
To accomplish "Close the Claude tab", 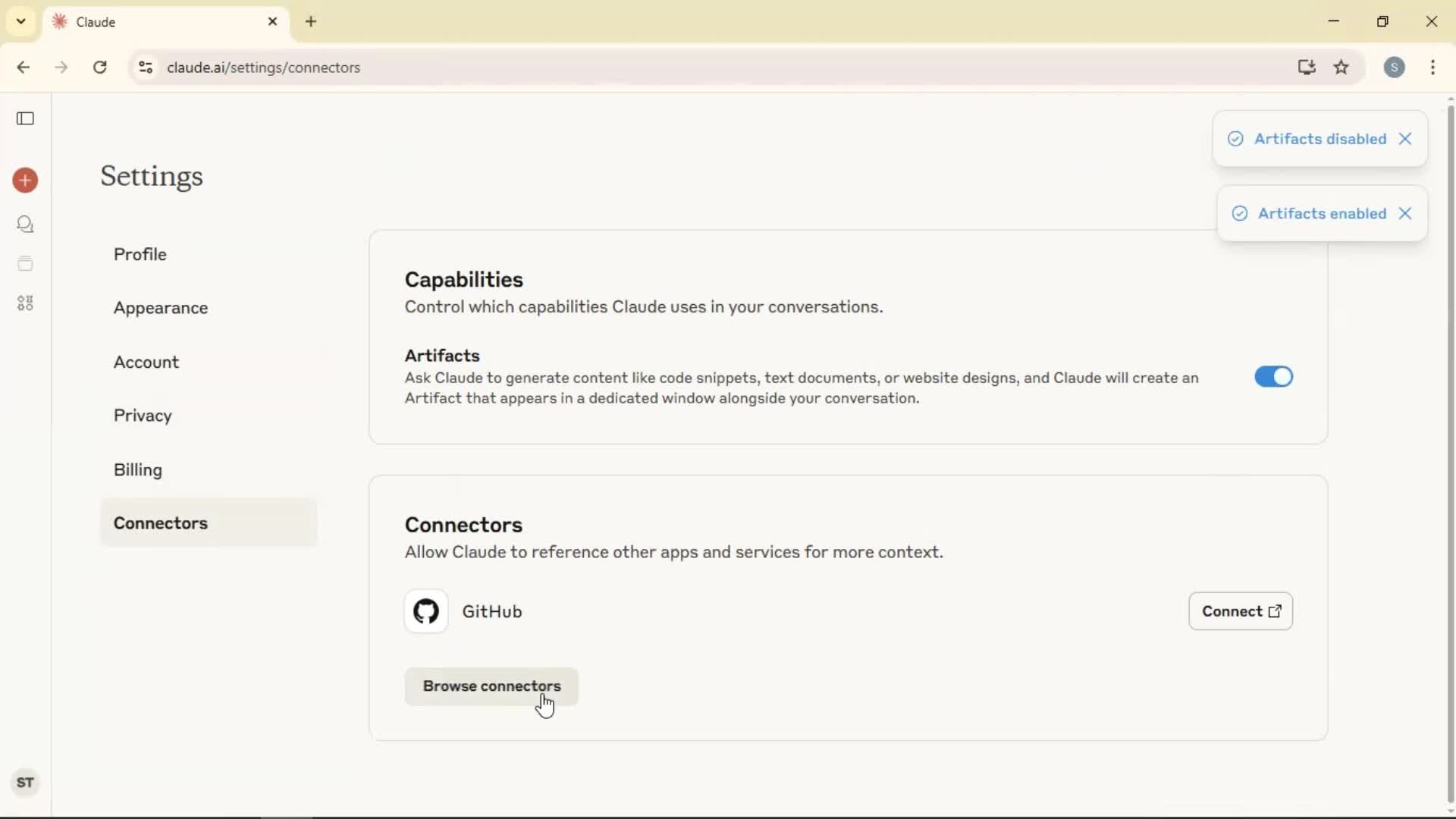I will [273, 22].
